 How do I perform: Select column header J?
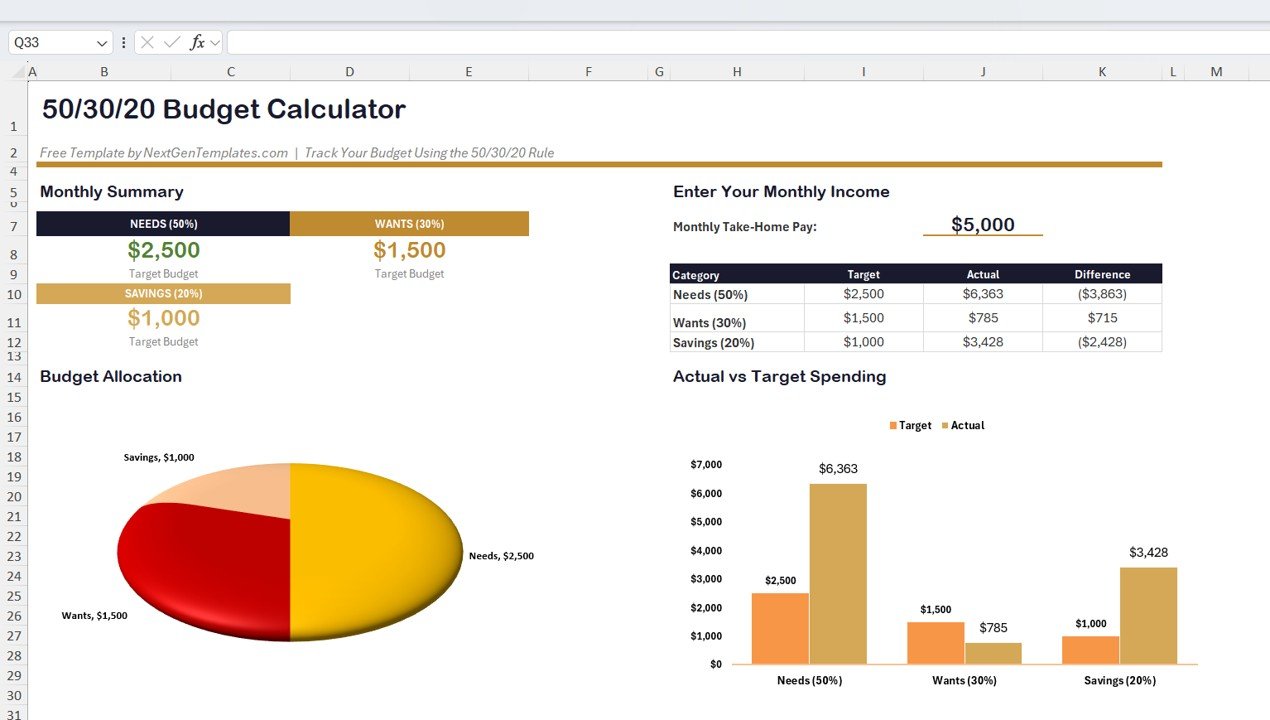point(982,71)
